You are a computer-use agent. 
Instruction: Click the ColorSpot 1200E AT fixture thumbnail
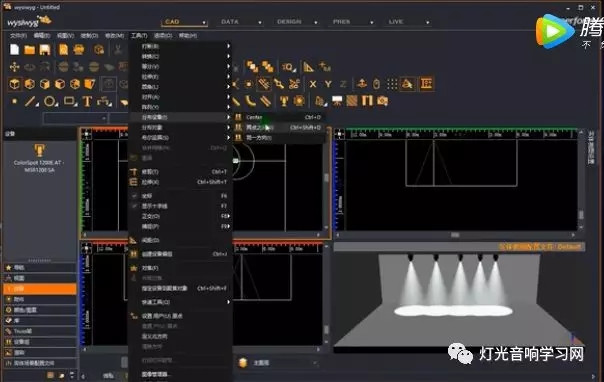tap(39, 149)
